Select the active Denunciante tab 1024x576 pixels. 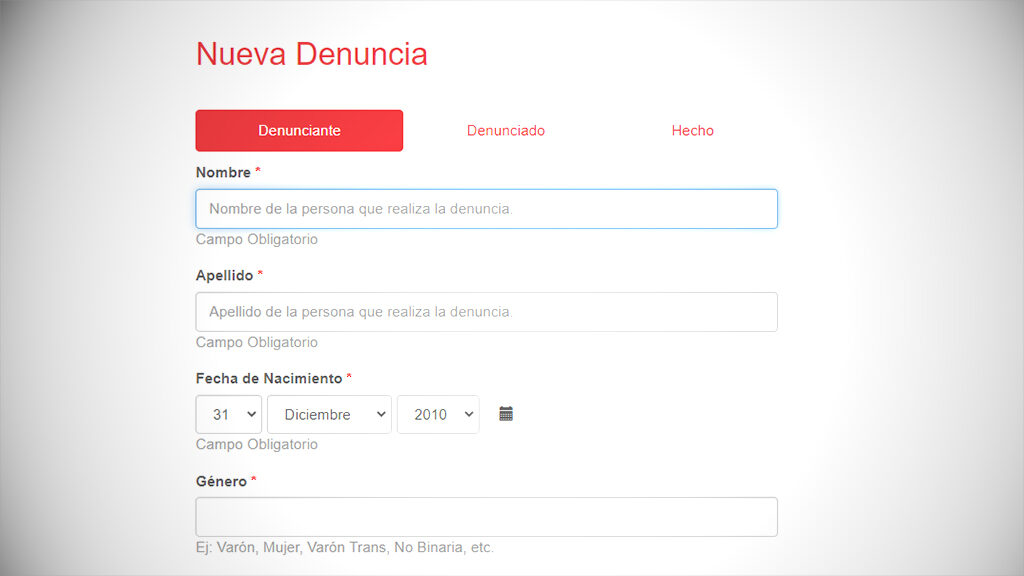click(x=299, y=131)
